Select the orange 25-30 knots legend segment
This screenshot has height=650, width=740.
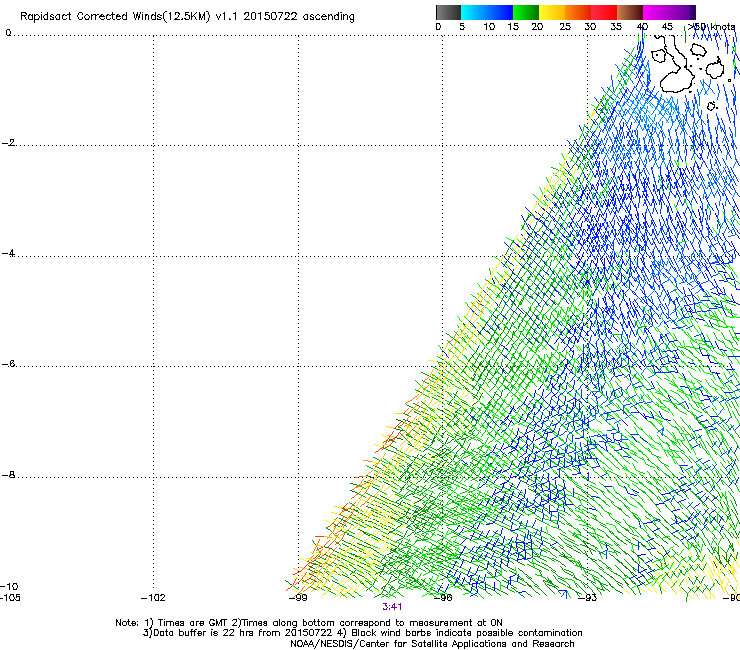578,12
